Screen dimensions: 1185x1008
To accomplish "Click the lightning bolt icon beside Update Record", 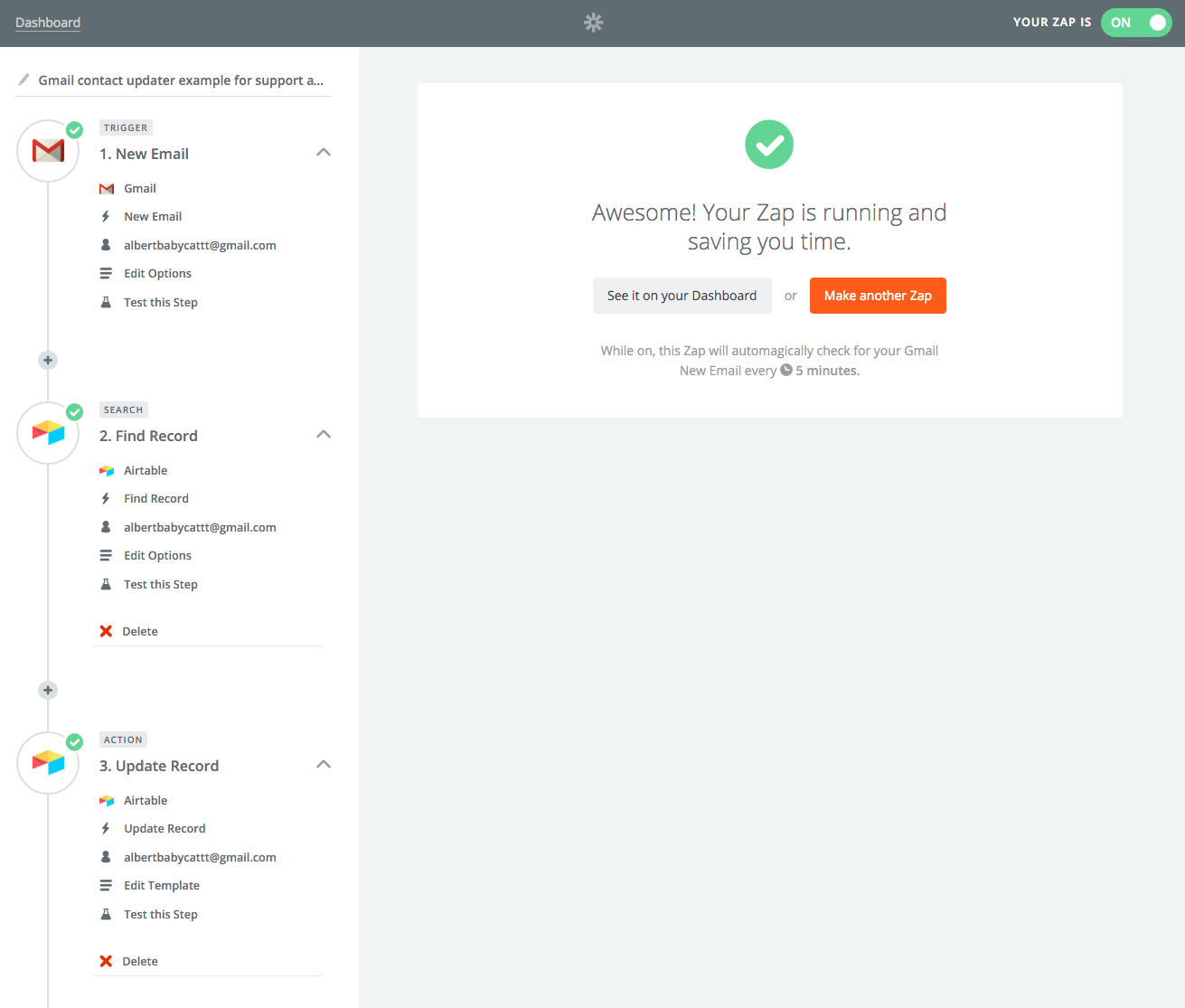I will coord(106,828).
